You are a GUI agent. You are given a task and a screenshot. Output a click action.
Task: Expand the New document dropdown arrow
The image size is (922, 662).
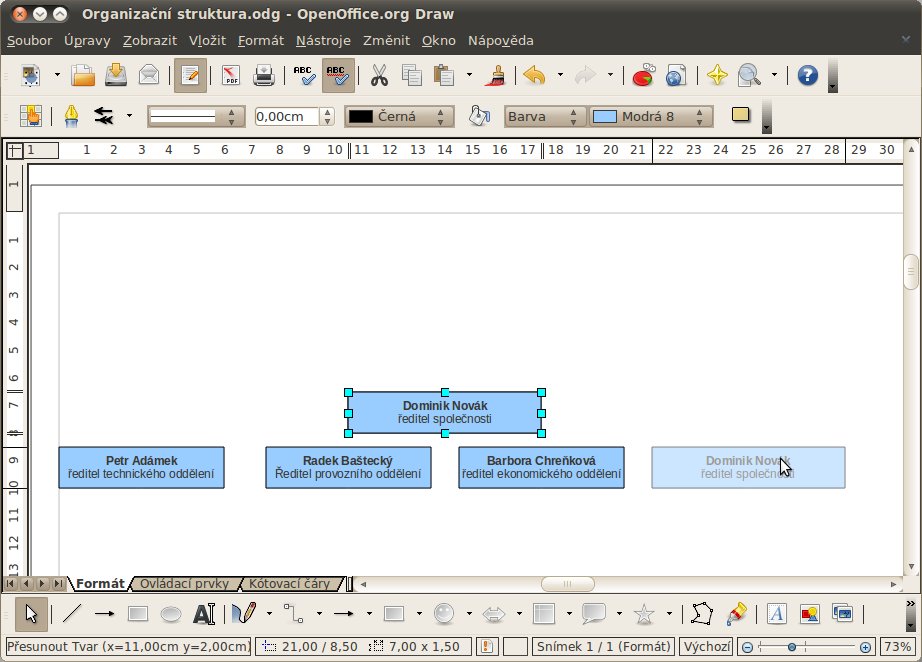tap(57, 75)
